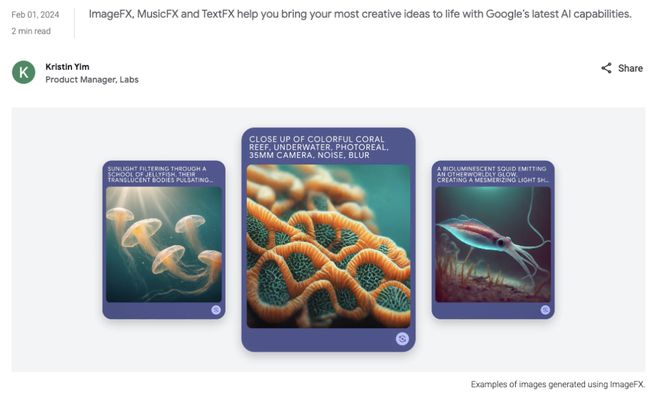Click the 2 min read label

[x=31, y=31]
